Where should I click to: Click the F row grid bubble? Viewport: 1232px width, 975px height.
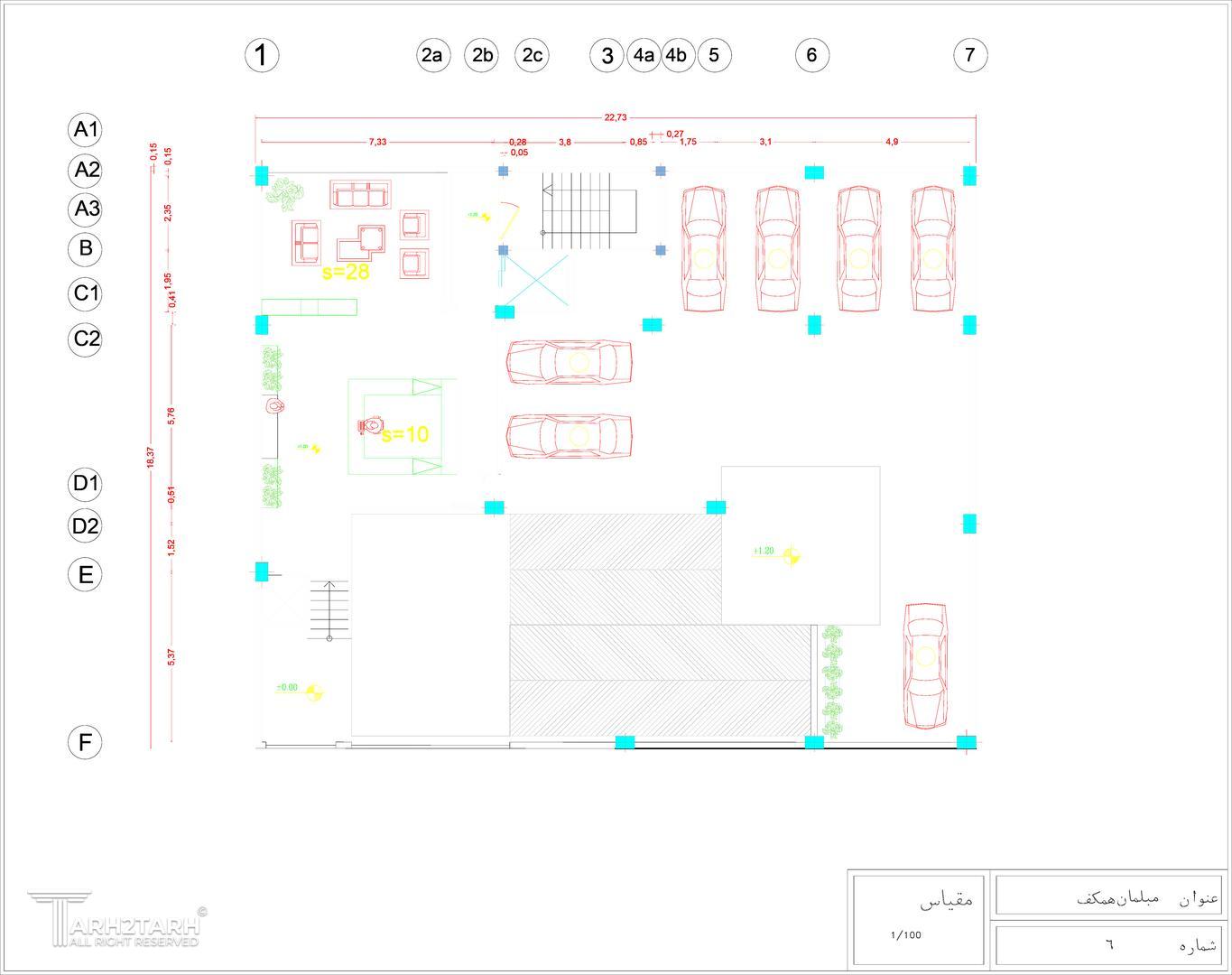[86, 742]
